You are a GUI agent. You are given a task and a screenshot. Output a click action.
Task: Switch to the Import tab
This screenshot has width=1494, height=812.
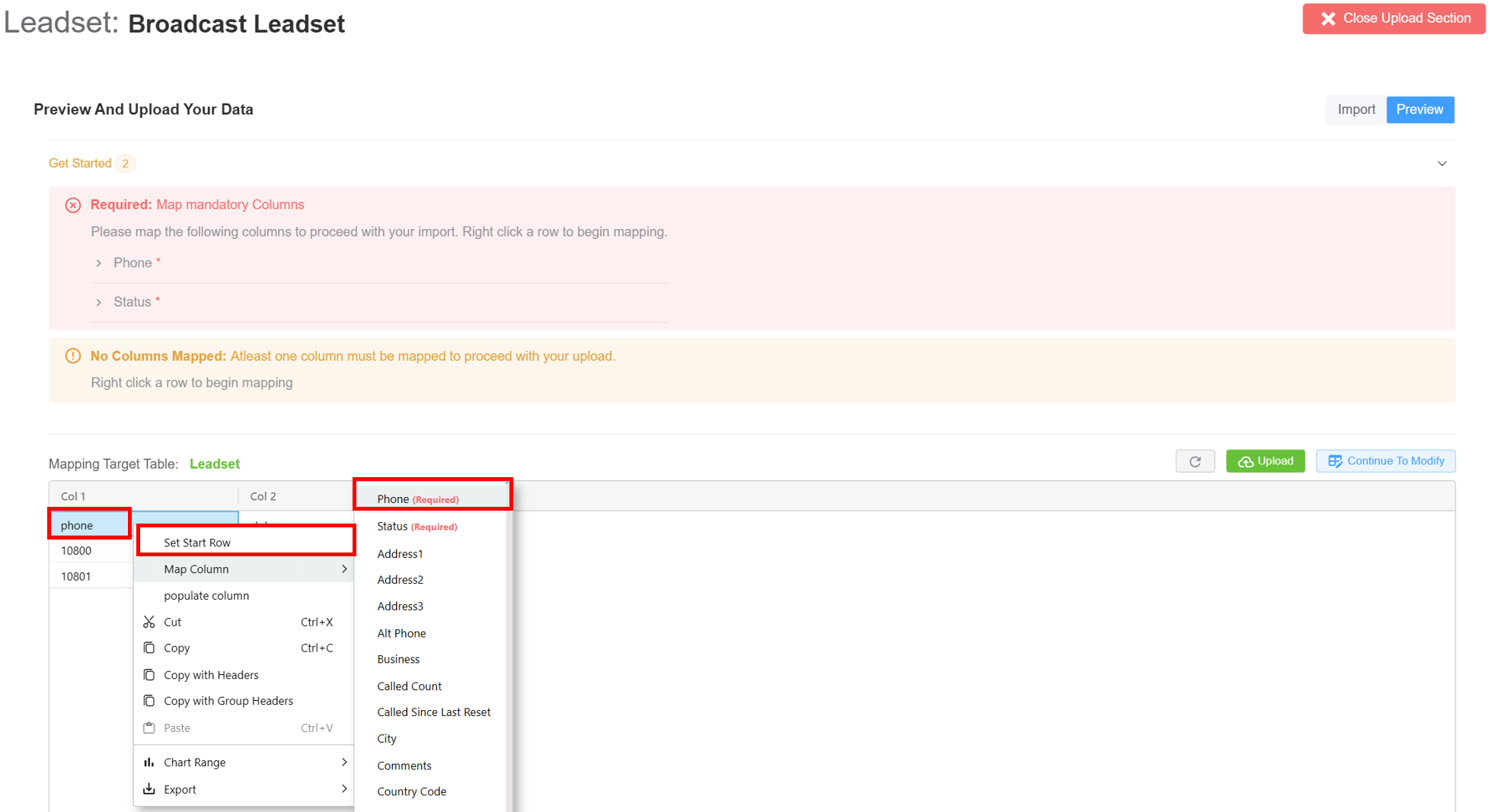tap(1355, 110)
